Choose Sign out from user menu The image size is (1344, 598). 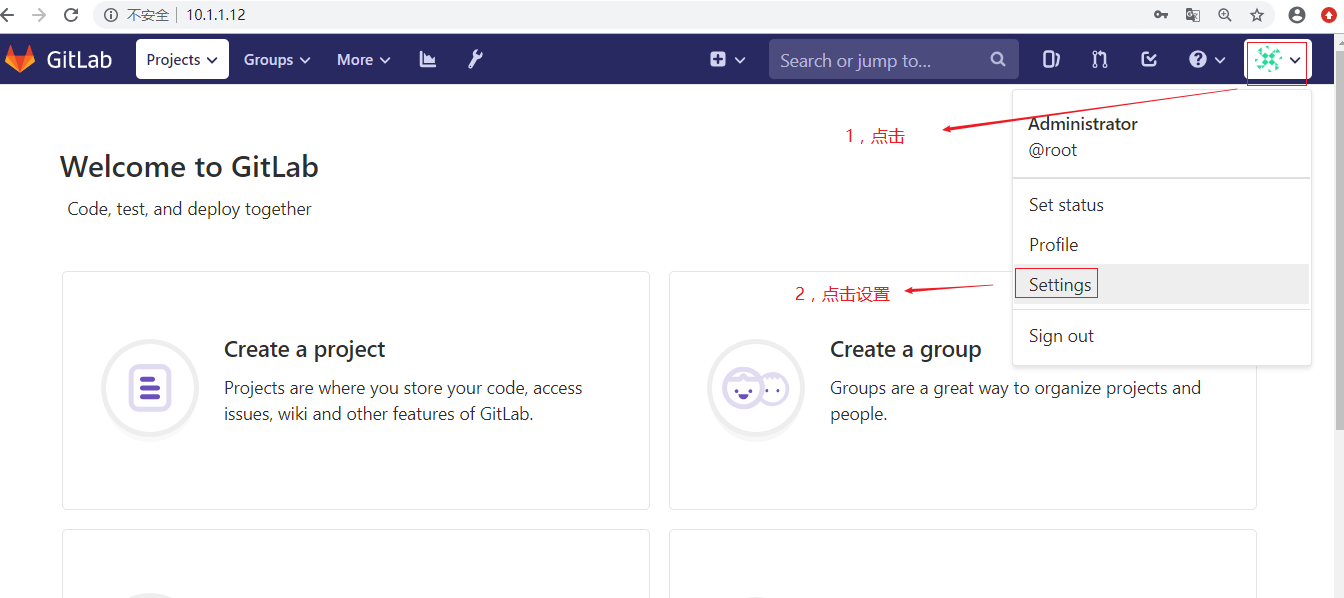point(1161,336)
